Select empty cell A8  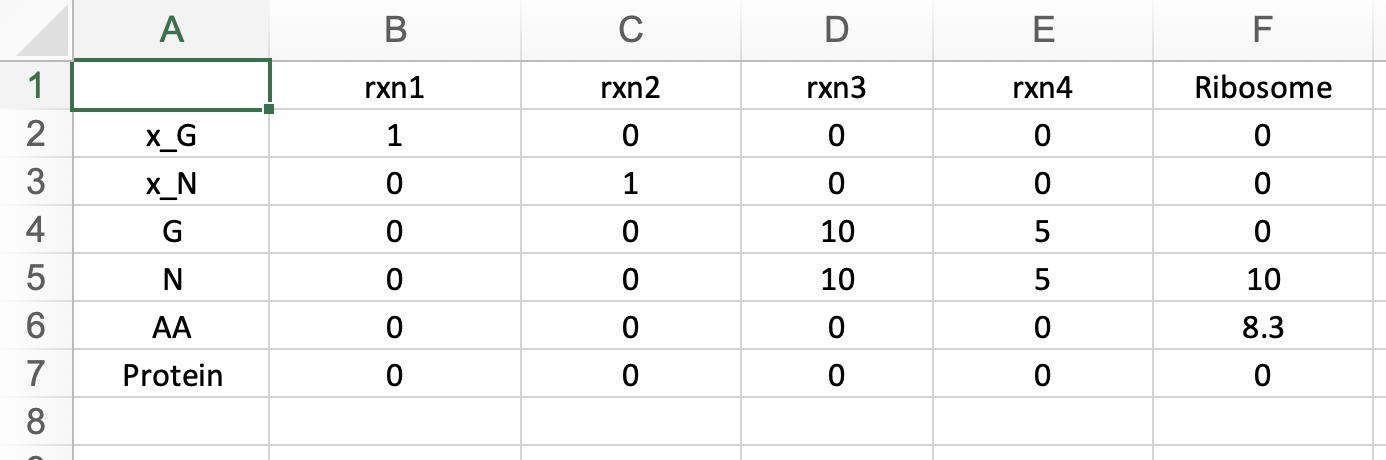tap(172, 424)
